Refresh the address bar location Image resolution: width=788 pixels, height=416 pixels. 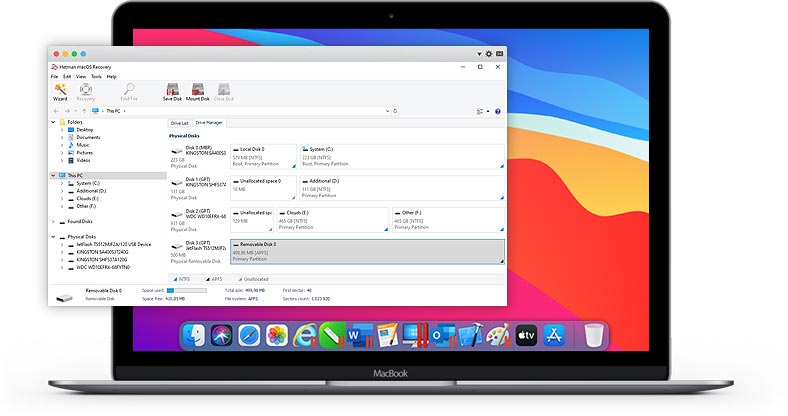[395, 111]
